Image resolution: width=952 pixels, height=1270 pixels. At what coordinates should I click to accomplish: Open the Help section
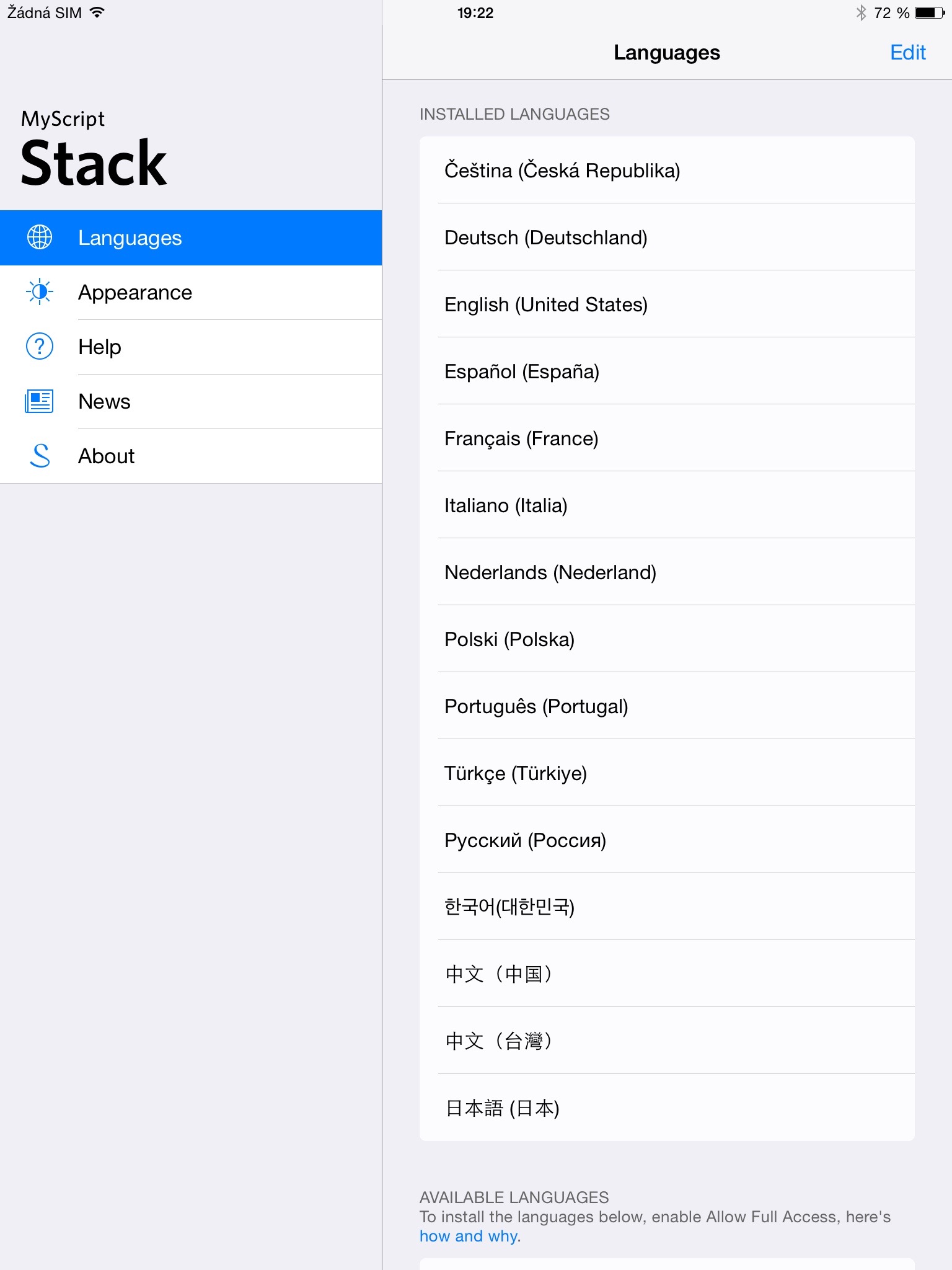[100, 347]
